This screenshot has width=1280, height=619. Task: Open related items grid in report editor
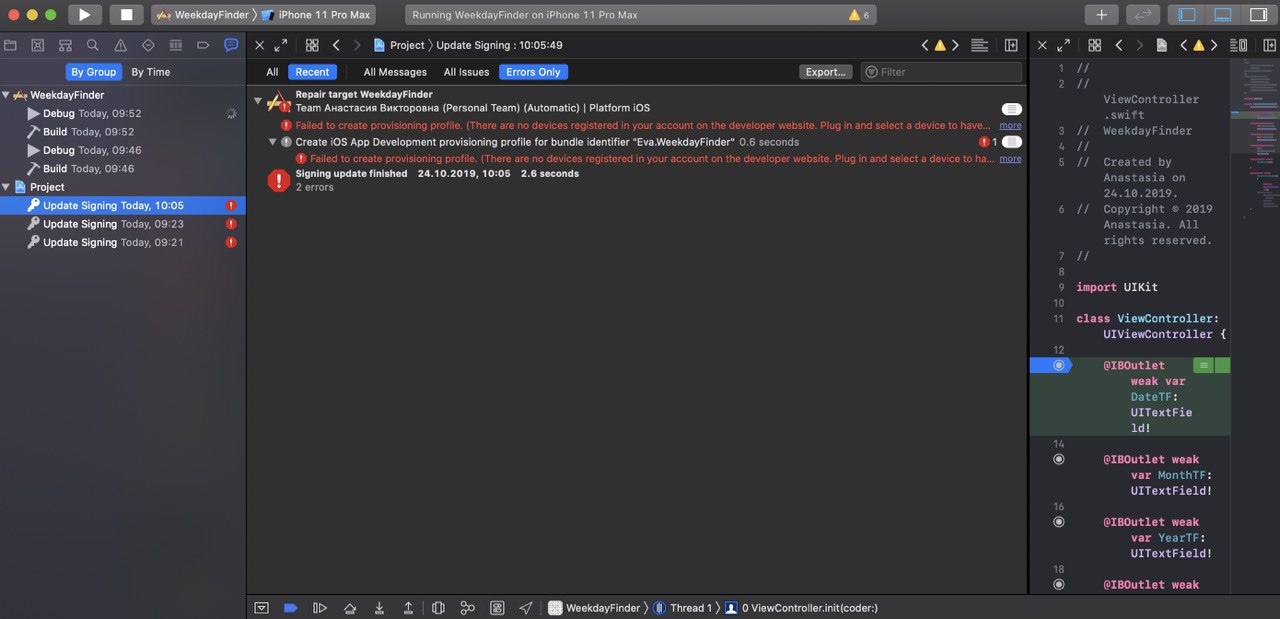point(312,45)
